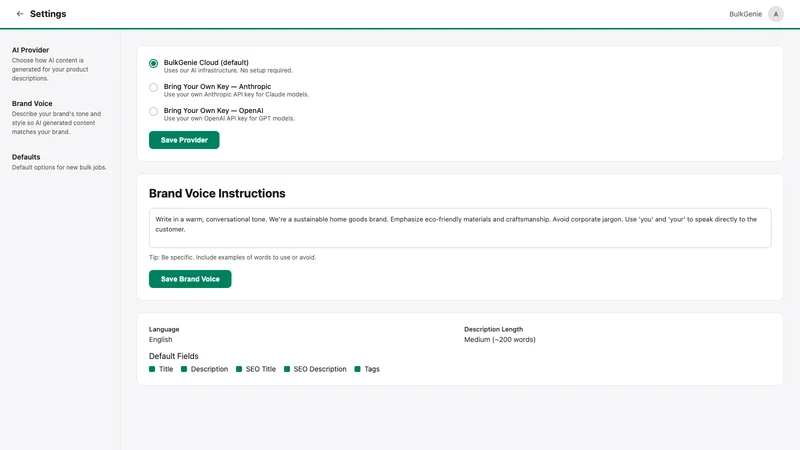
Task: Toggle the Tags default field checkbox
Action: [x=357, y=369]
